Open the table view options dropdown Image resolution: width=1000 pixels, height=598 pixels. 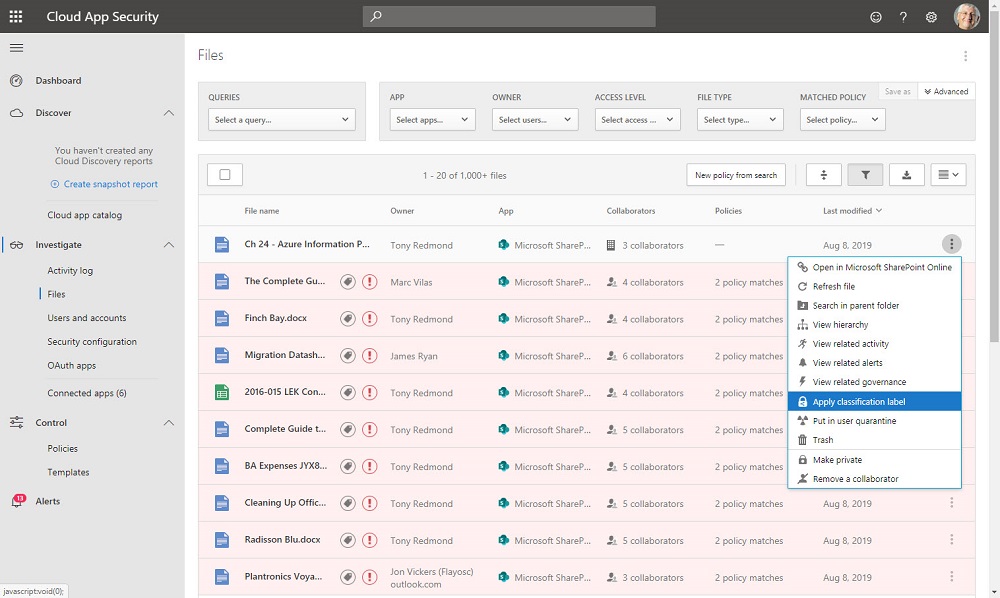pyautogui.click(x=948, y=175)
